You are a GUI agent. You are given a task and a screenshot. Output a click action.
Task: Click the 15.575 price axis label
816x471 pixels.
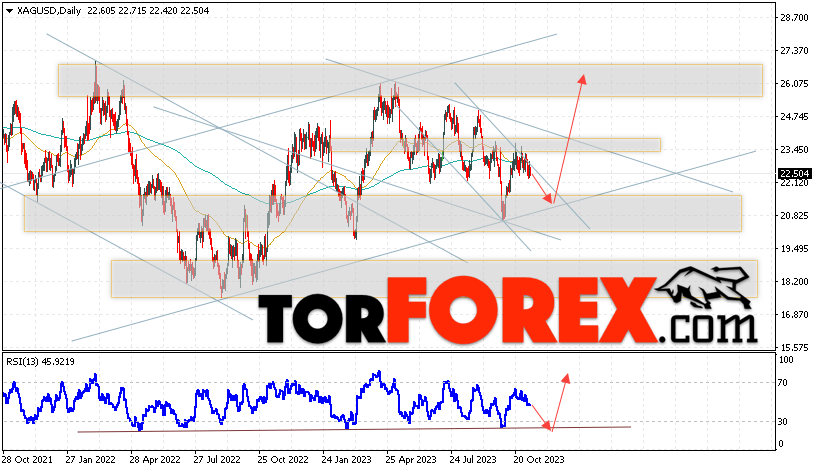[794, 347]
